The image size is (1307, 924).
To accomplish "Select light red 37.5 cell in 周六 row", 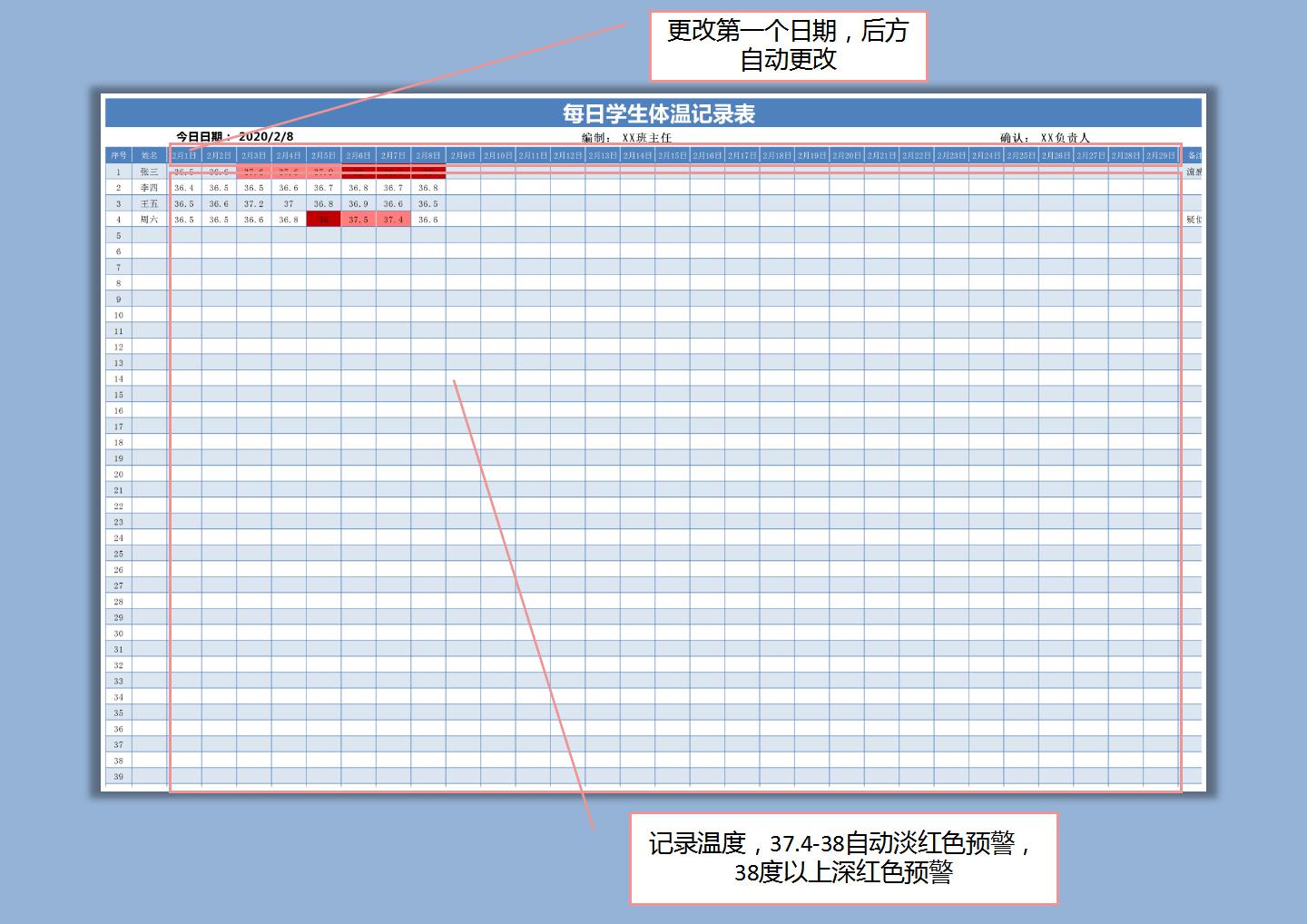I will click(x=359, y=220).
